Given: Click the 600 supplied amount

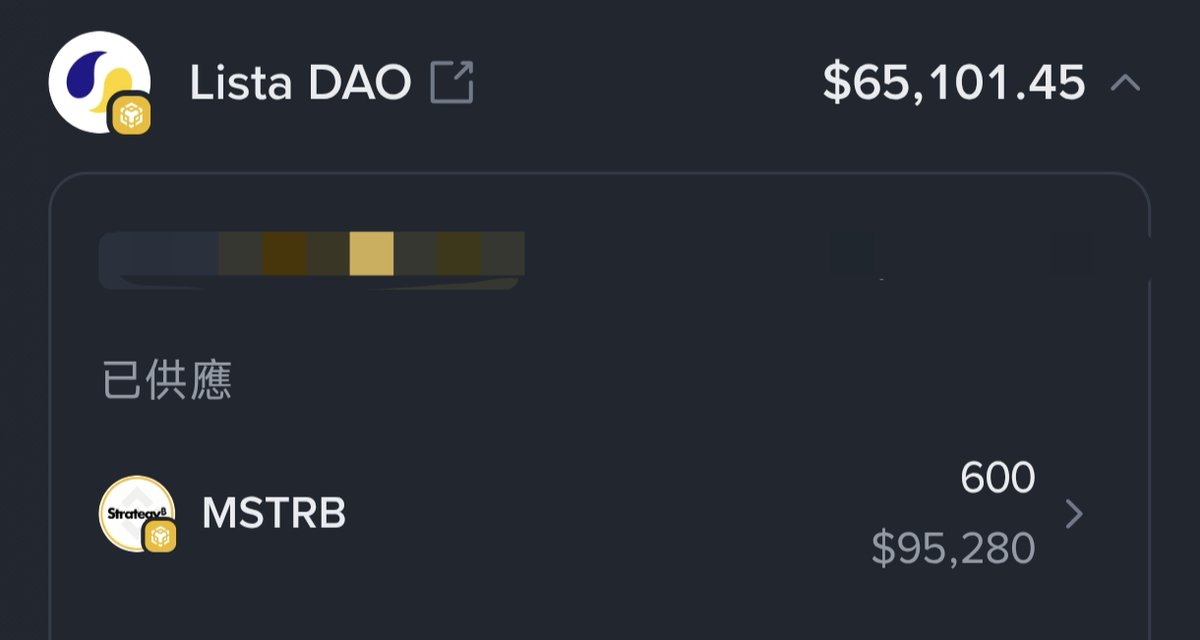Looking at the screenshot, I should pos(997,478).
